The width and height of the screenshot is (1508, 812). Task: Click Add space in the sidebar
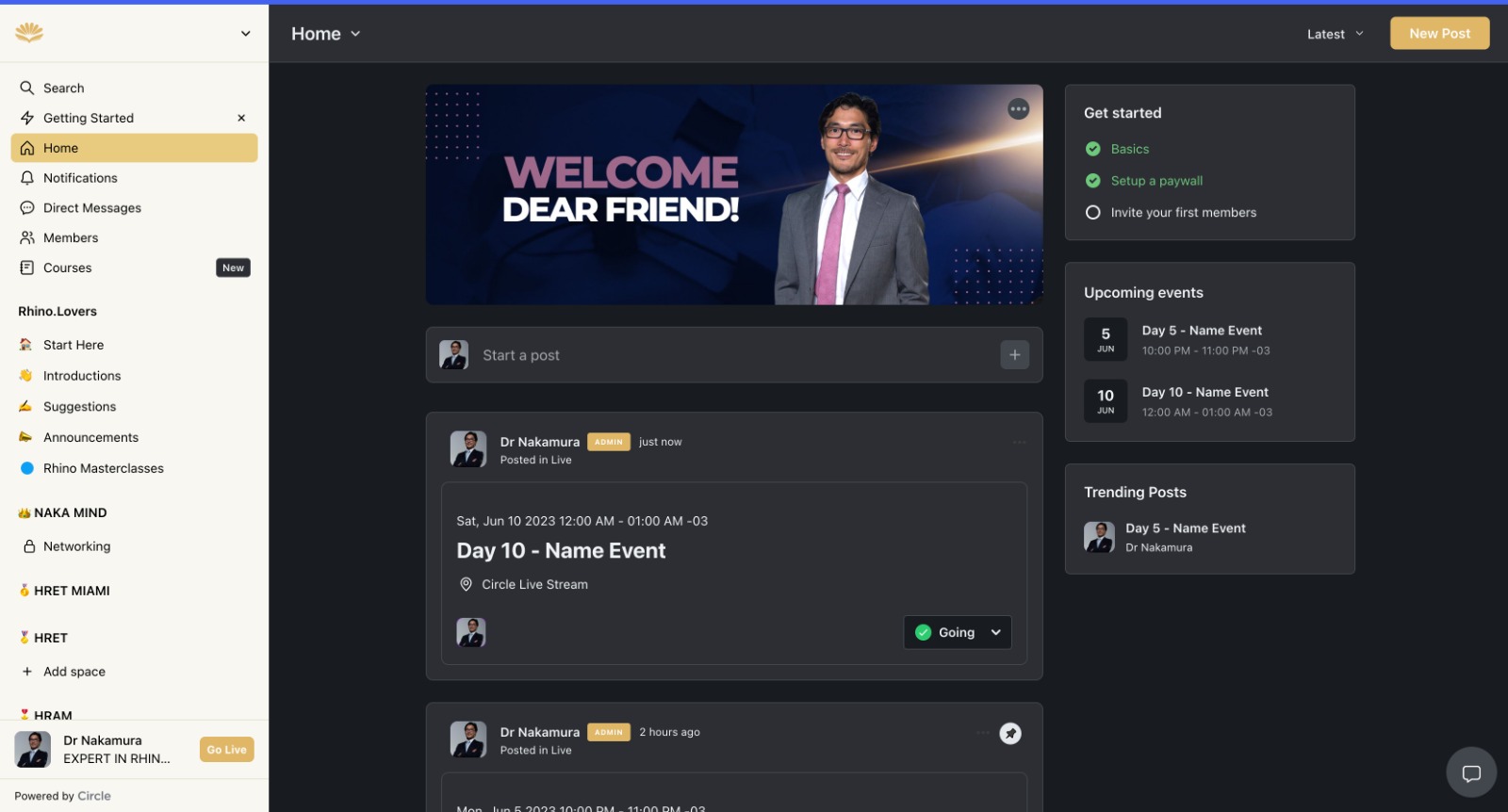(x=74, y=672)
